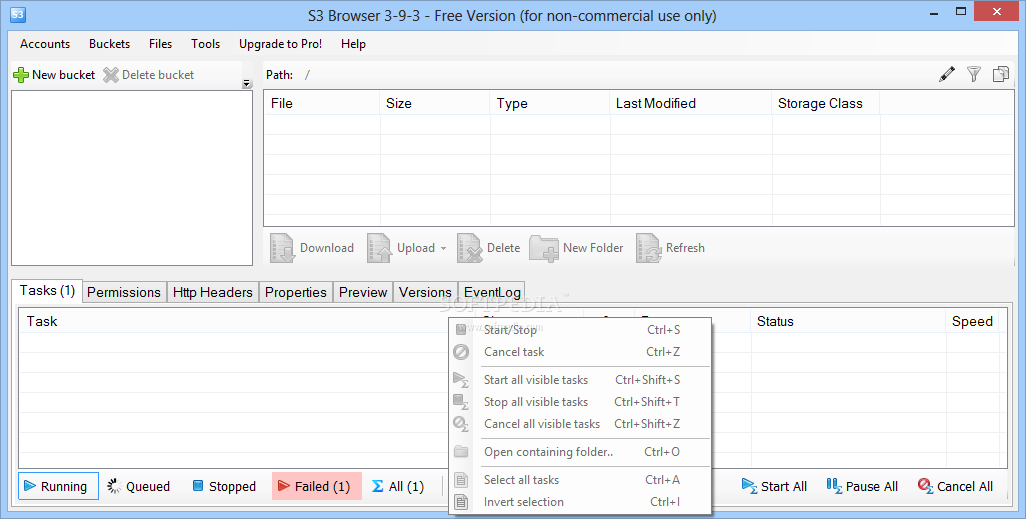Switch to the Http Headers tab

(x=213, y=292)
